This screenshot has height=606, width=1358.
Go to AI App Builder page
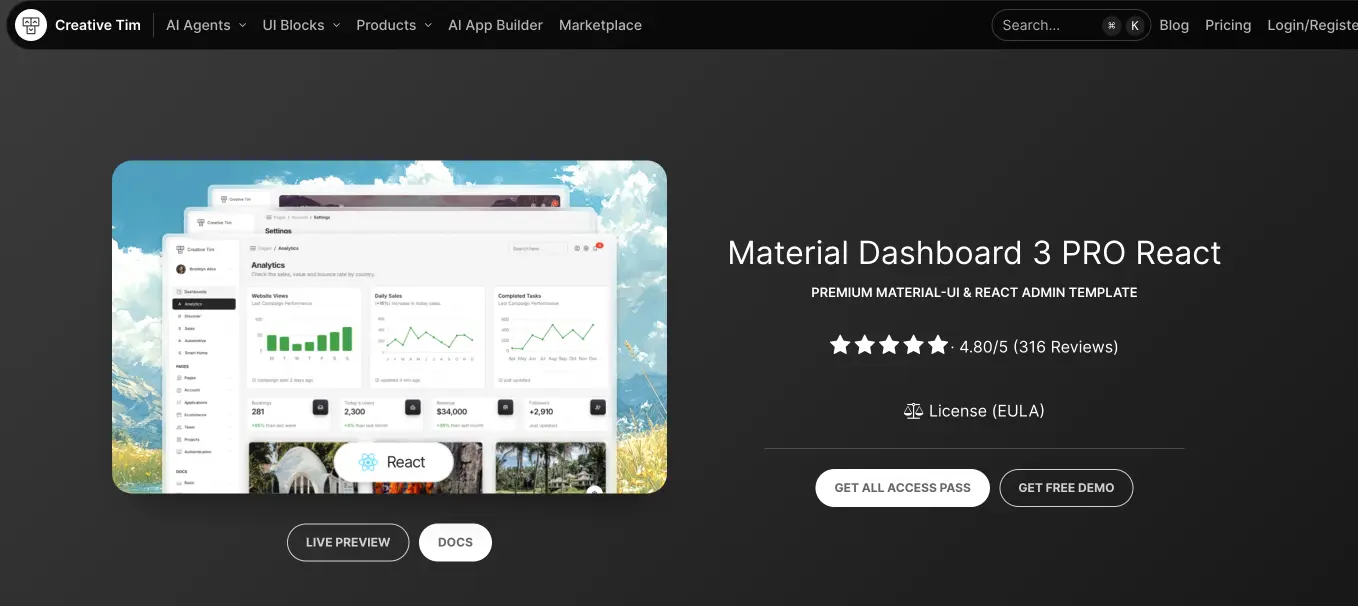(x=495, y=25)
